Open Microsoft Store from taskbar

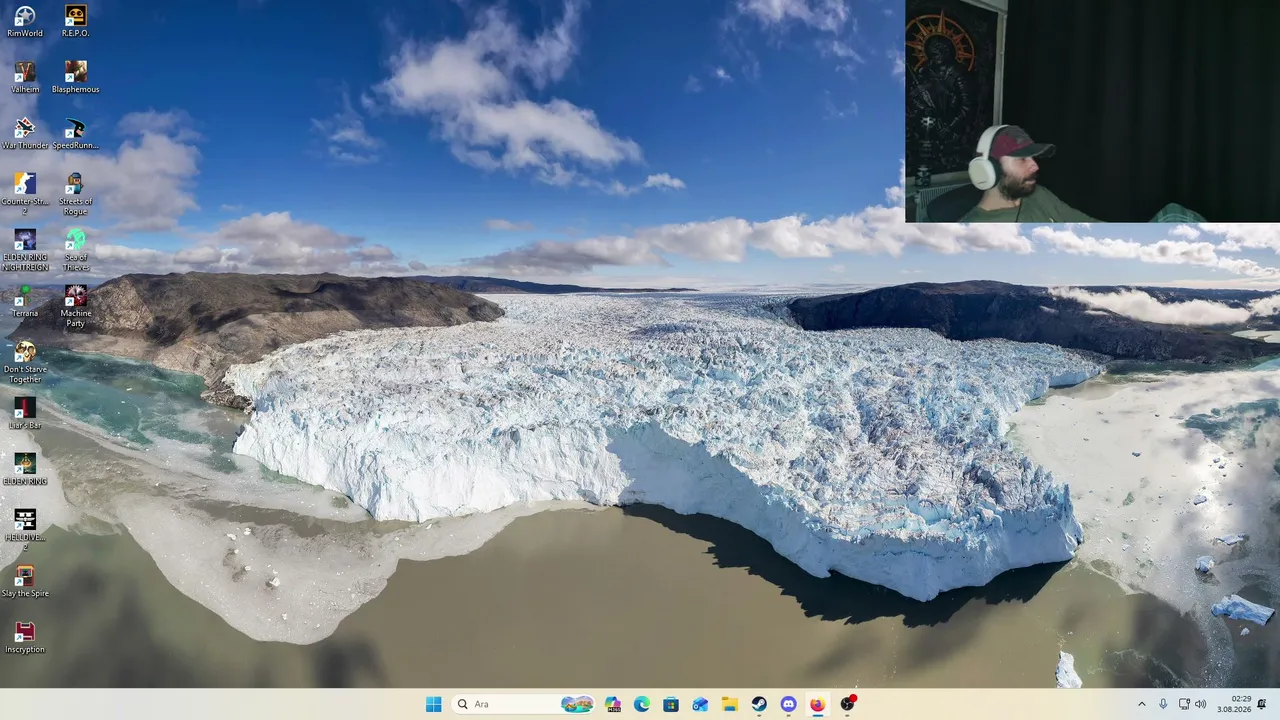point(671,704)
